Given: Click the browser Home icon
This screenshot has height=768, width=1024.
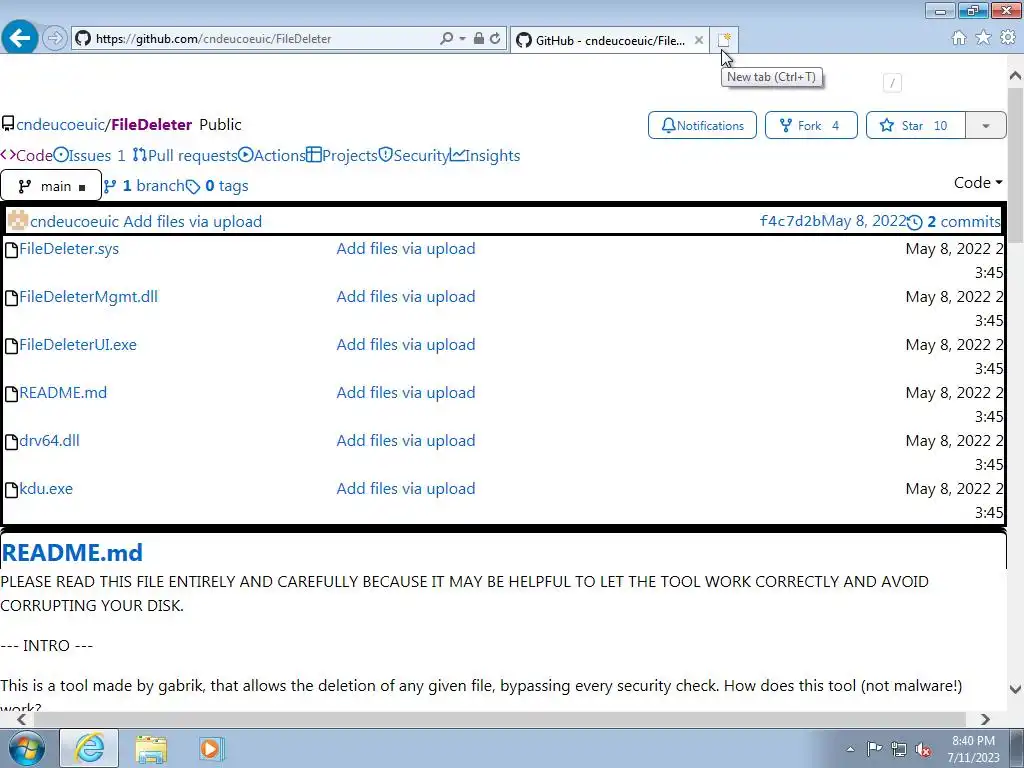Looking at the screenshot, I should point(959,38).
